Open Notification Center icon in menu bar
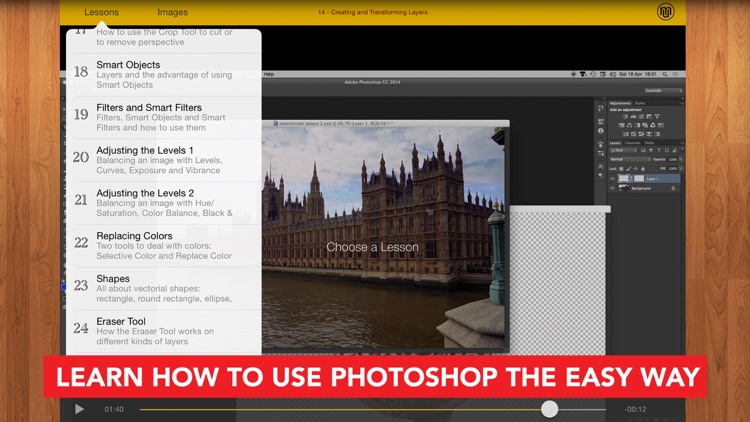The image size is (750, 422). pos(675,74)
